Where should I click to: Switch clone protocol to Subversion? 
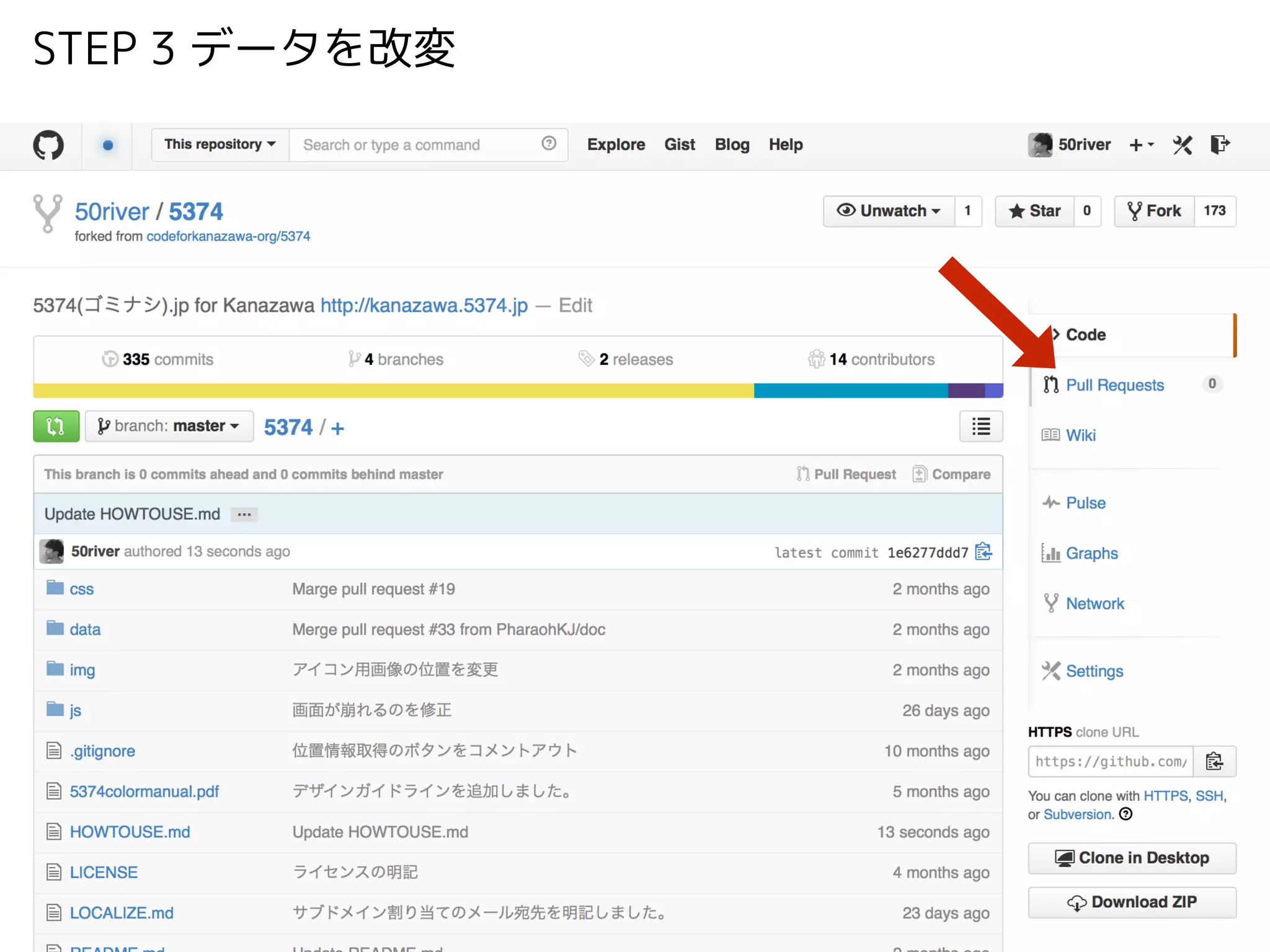click(x=1078, y=814)
